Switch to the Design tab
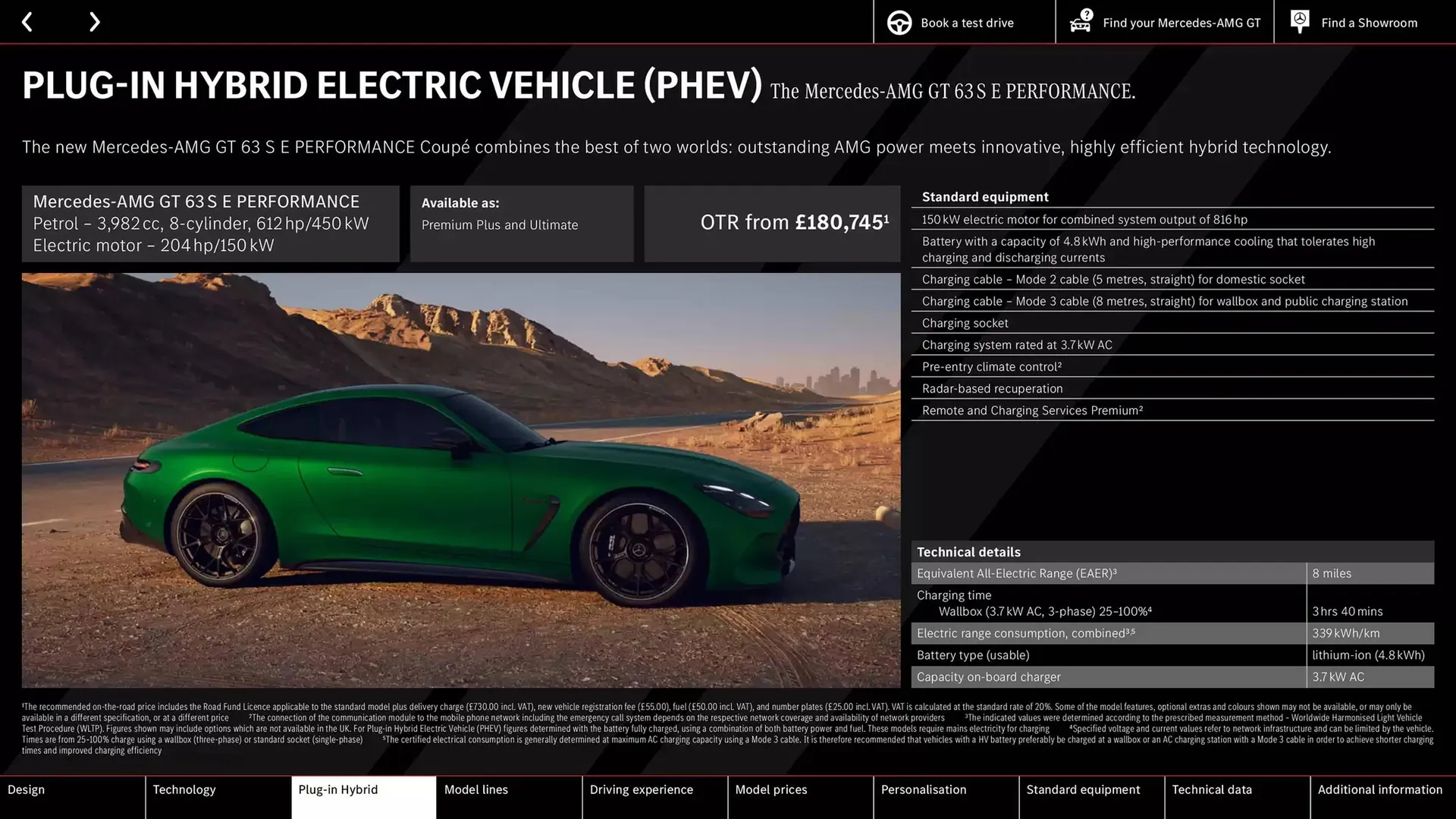1456x819 pixels. tap(73, 797)
